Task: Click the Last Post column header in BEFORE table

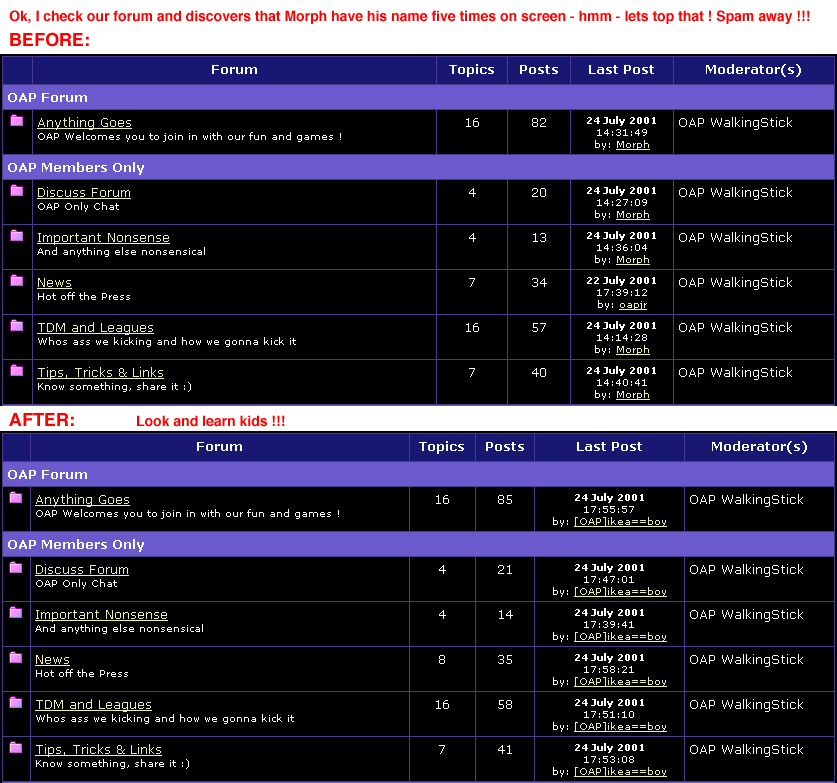Action: point(621,70)
